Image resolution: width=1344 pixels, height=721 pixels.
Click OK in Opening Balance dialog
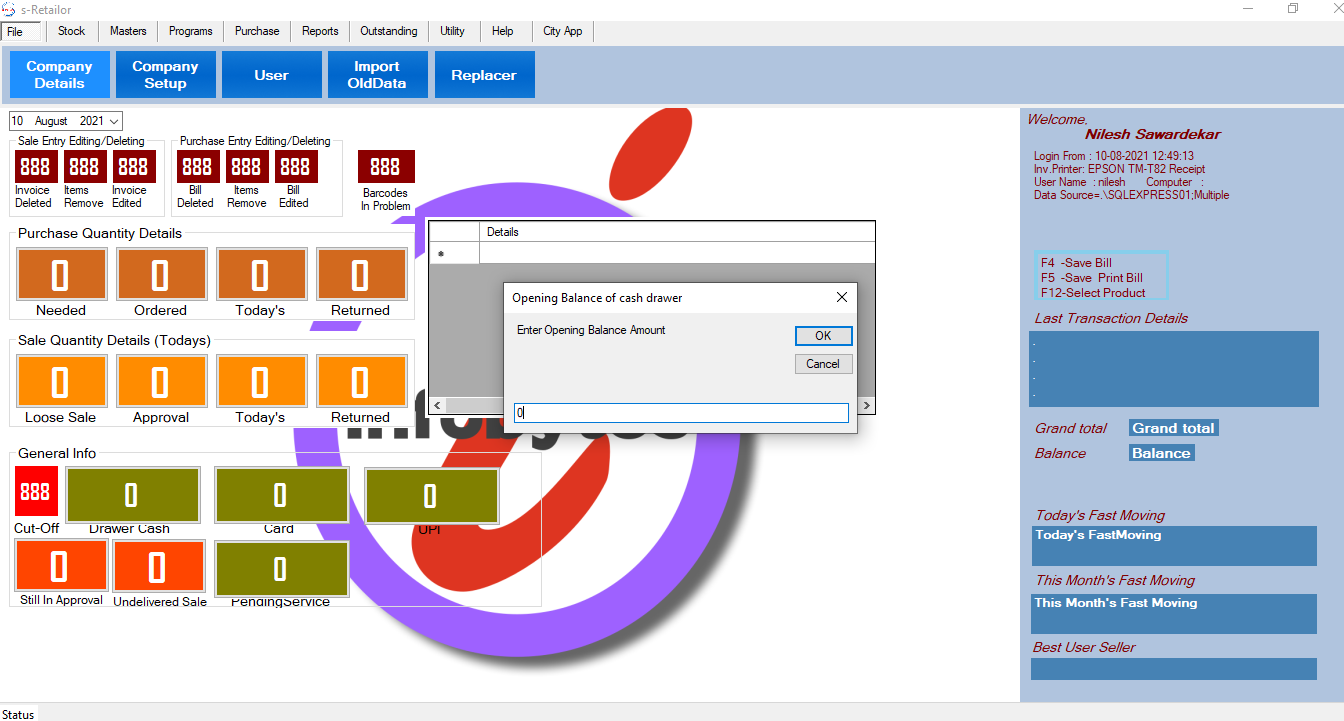tap(823, 336)
